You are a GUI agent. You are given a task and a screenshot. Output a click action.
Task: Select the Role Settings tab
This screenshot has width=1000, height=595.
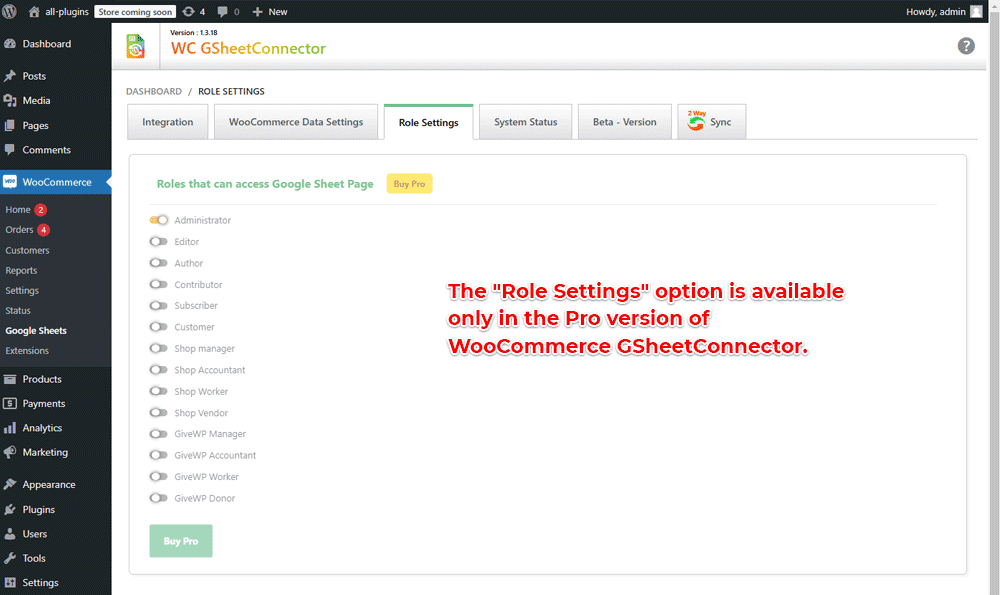tap(429, 122)
